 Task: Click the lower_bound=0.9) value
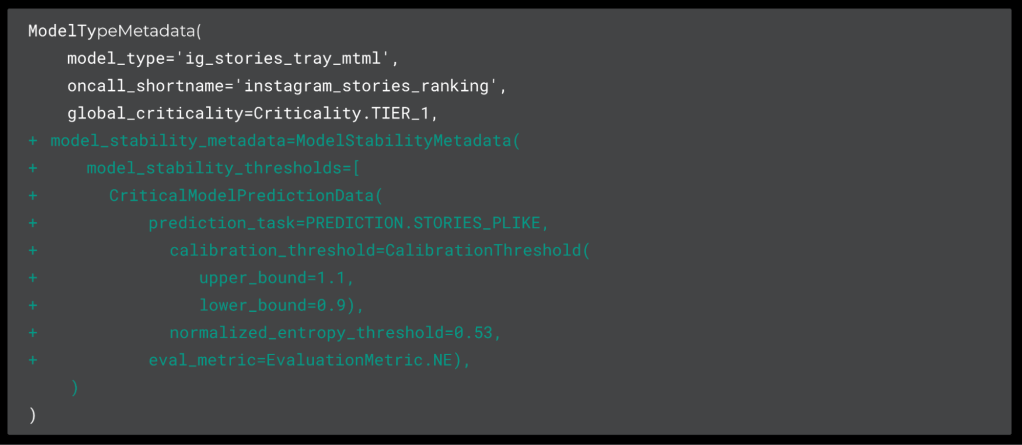coord(282,306)
